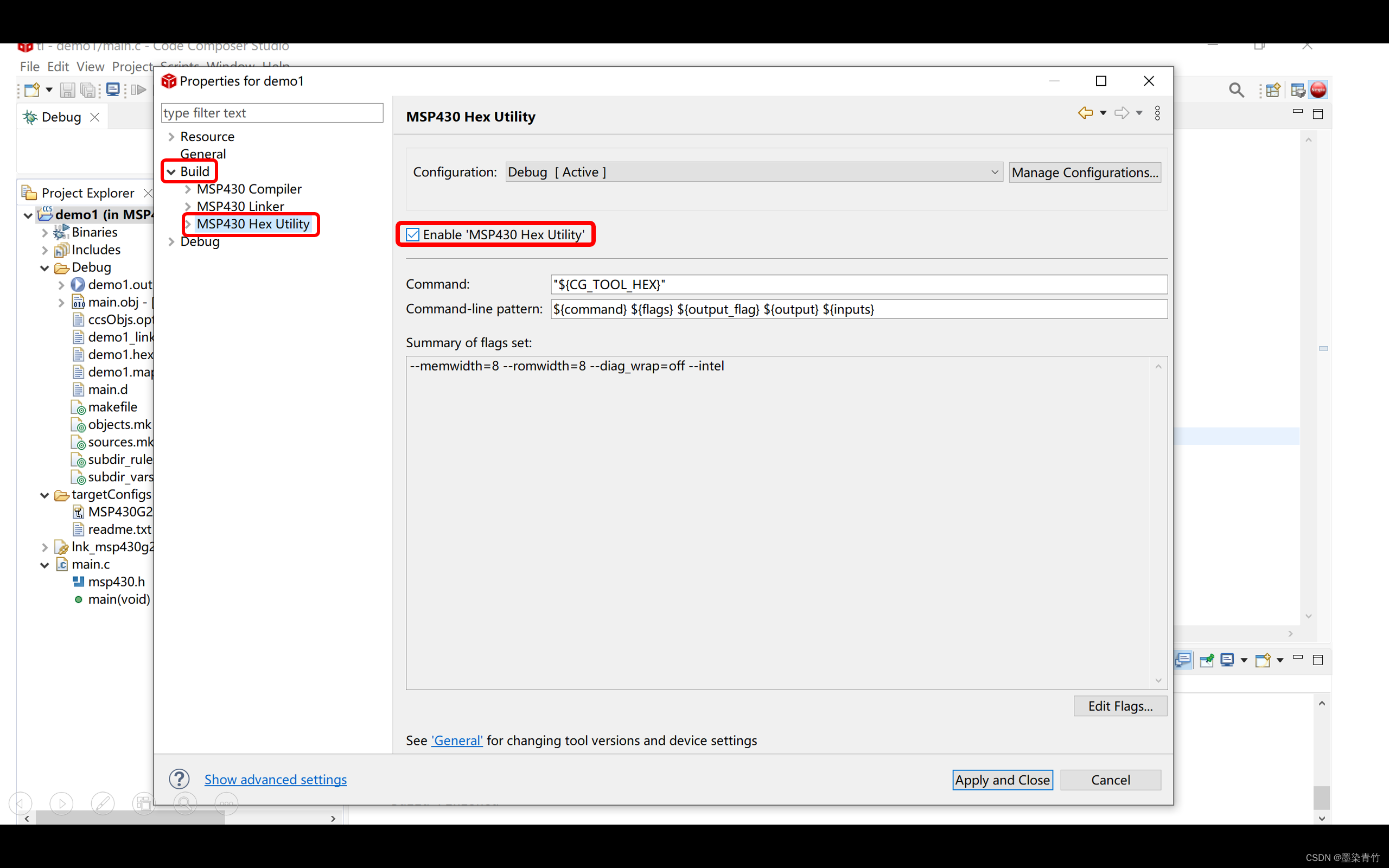Click the Save toolbar icon
The height and width of the screenshot is (868, 1389).
(x=67, y=90)
